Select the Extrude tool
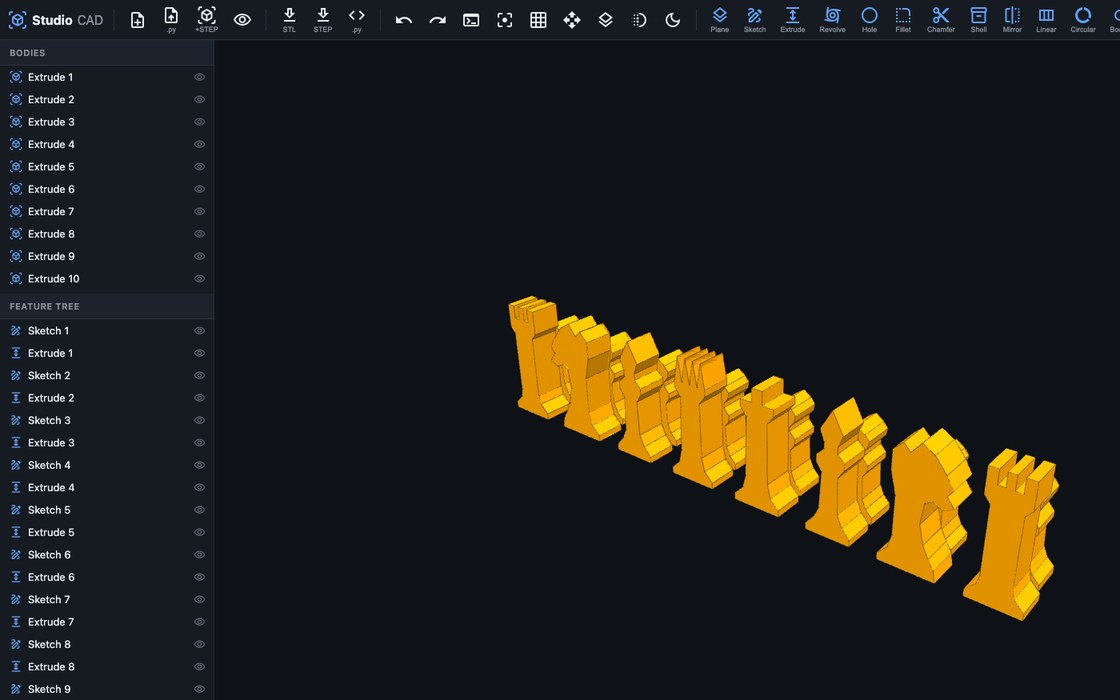The height and width of the screenshot is (700, 1120). point(792,19)
